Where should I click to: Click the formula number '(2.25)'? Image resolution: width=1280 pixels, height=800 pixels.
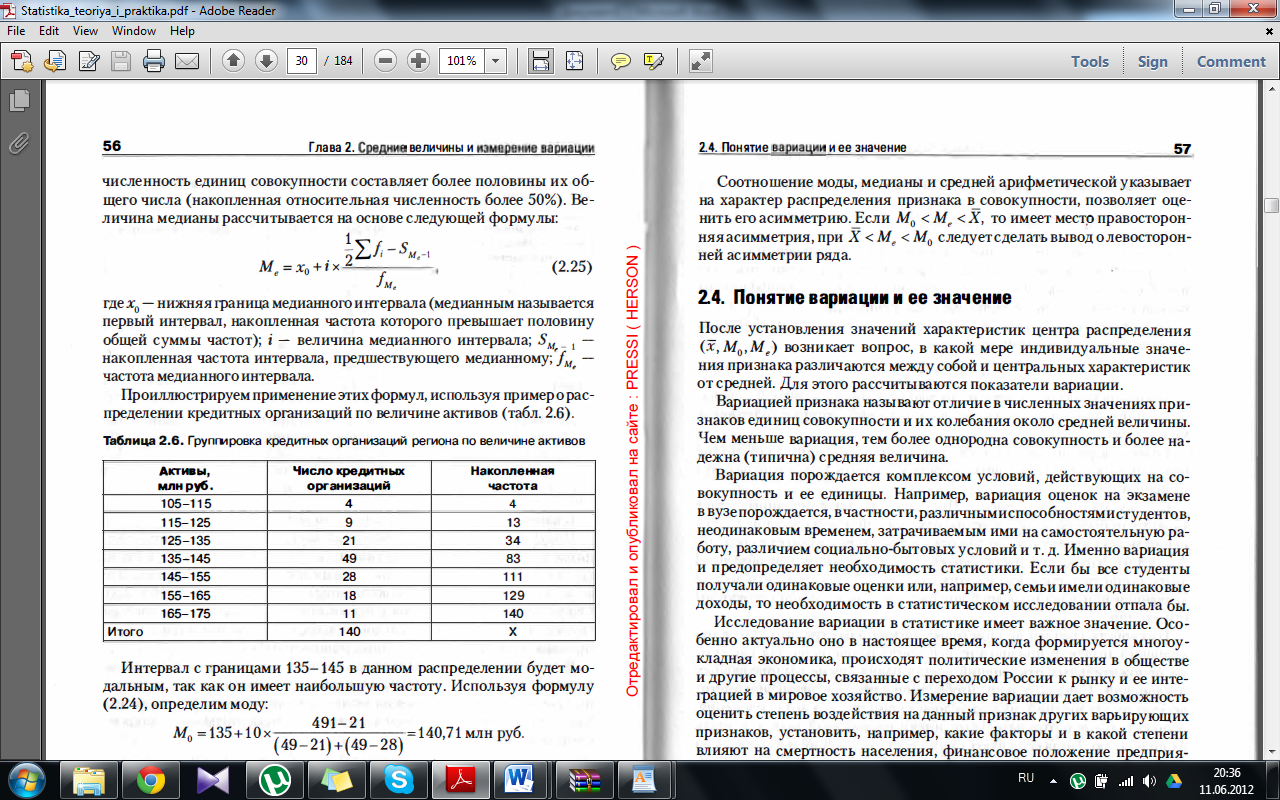[573, 267]
